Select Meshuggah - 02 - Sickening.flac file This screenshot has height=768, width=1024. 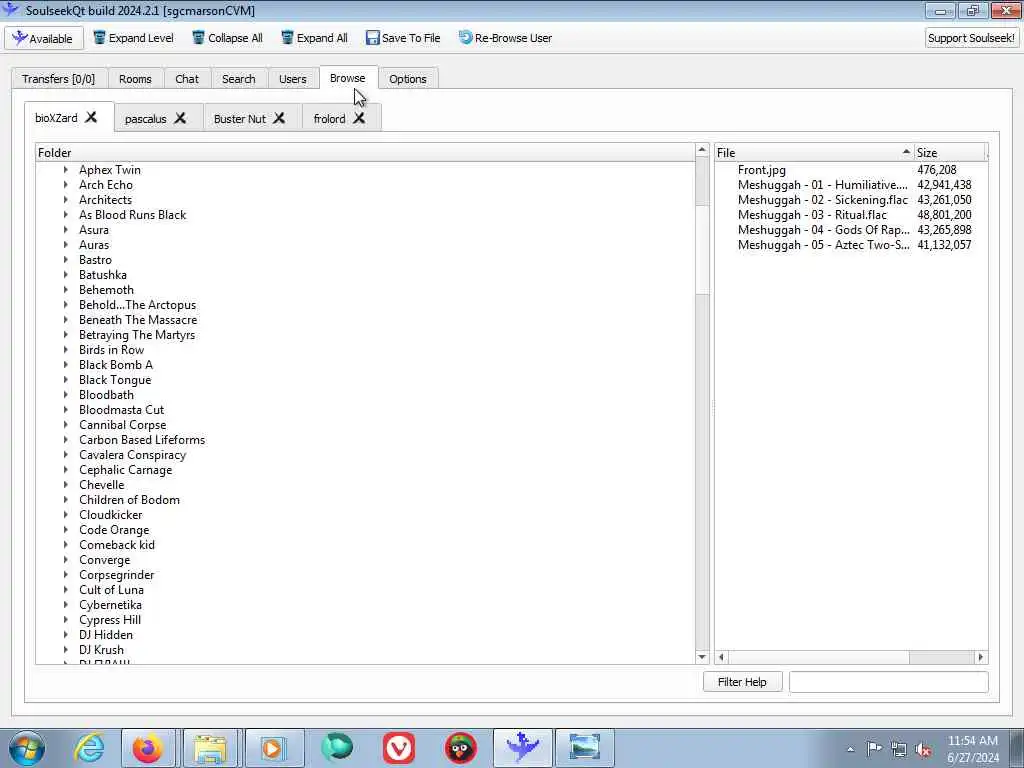point(823,200)
